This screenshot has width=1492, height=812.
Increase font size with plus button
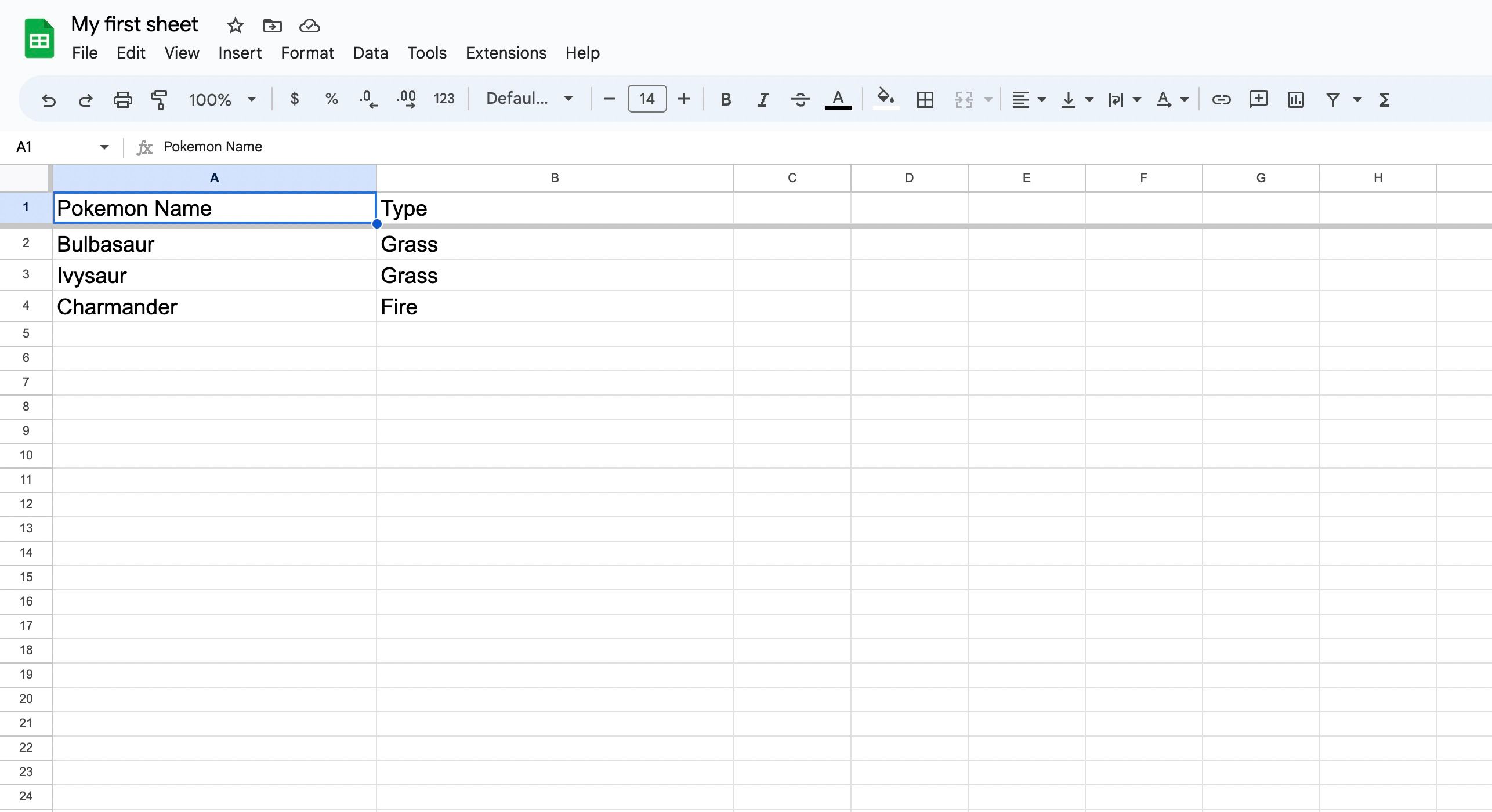tap(684, 99)
